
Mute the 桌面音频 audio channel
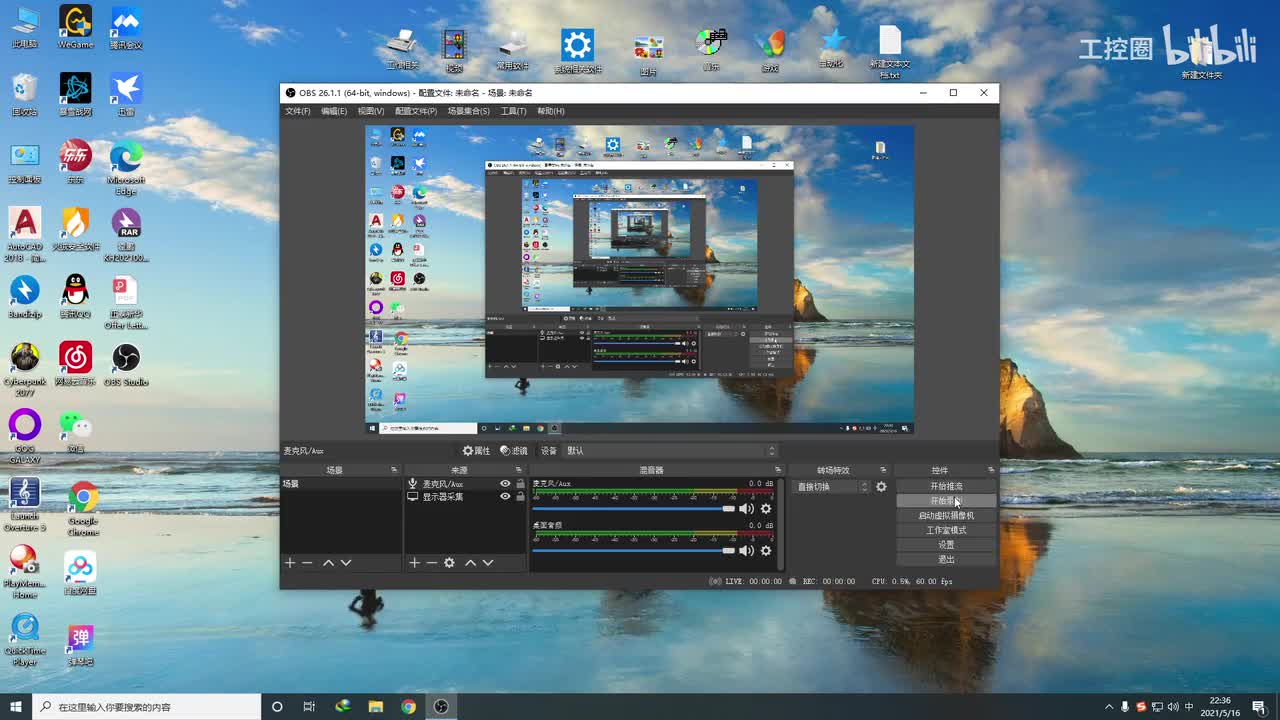point(746,551)
